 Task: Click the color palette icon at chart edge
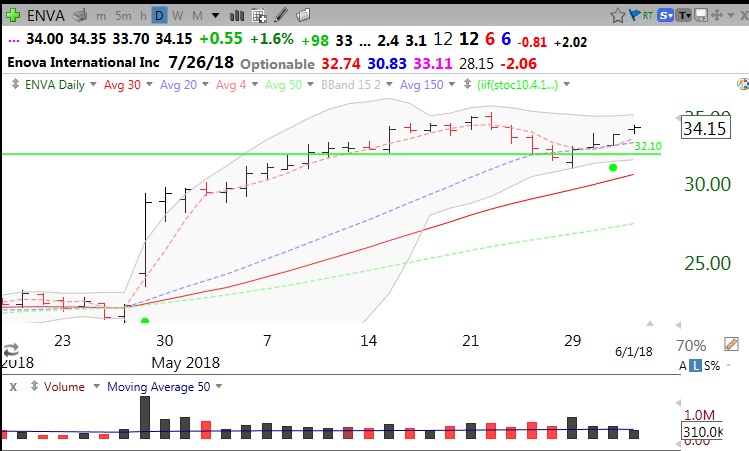click(x=743, y=85)
